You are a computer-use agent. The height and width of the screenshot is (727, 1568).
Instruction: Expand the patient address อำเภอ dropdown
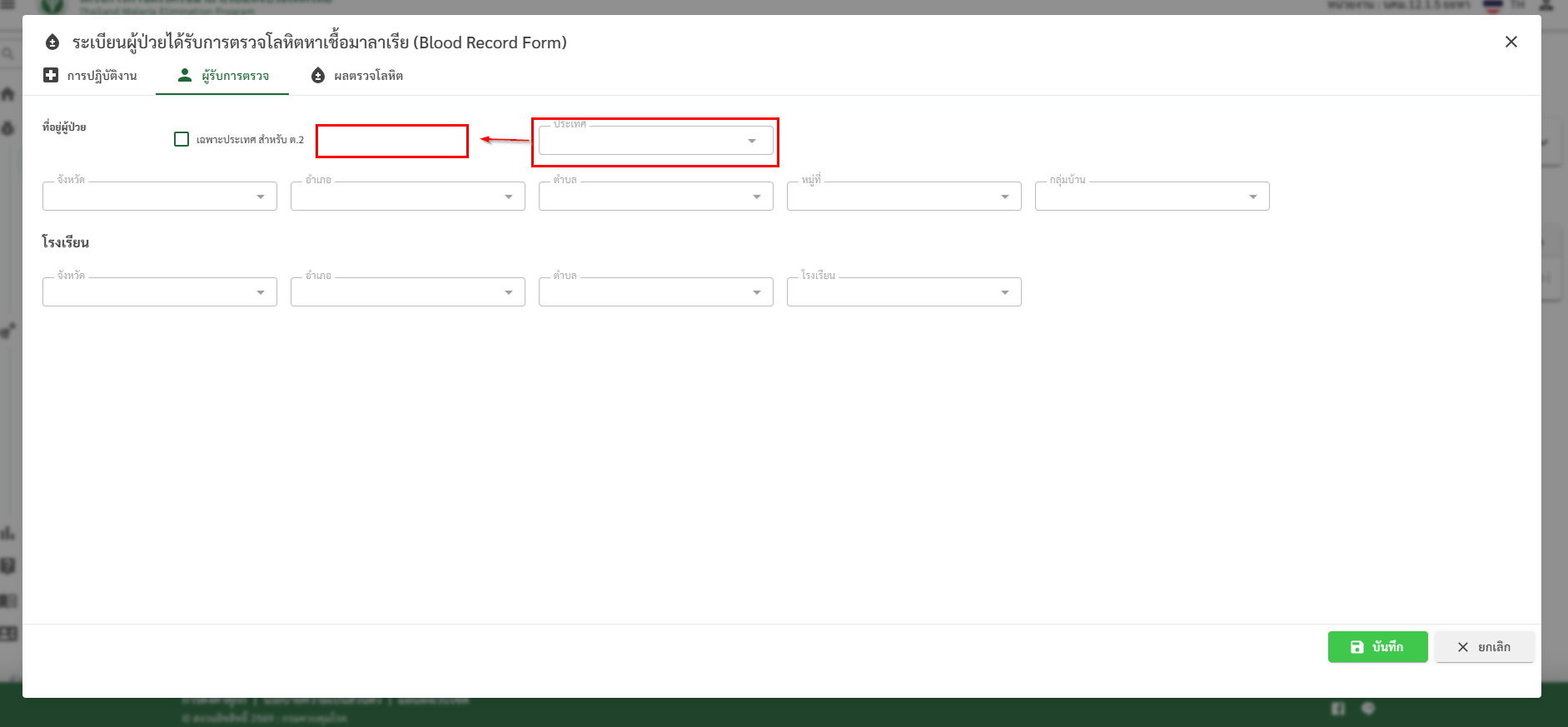tap(407, 197)
